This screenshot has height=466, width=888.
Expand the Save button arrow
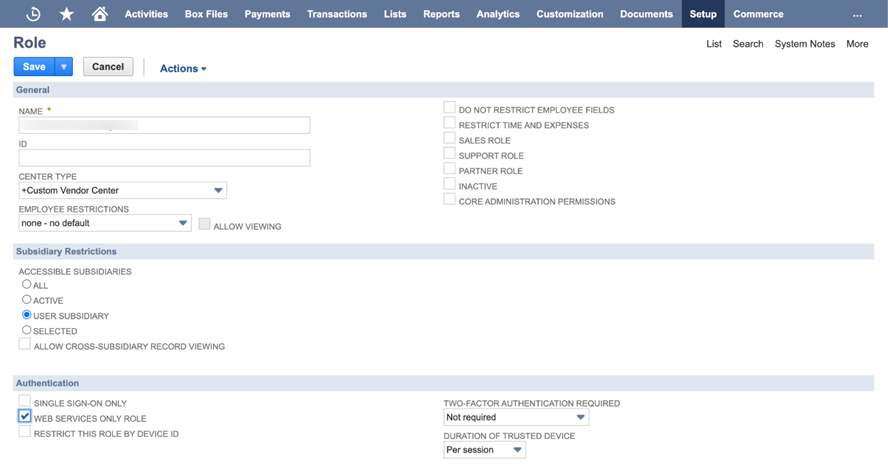click(64, 67)
